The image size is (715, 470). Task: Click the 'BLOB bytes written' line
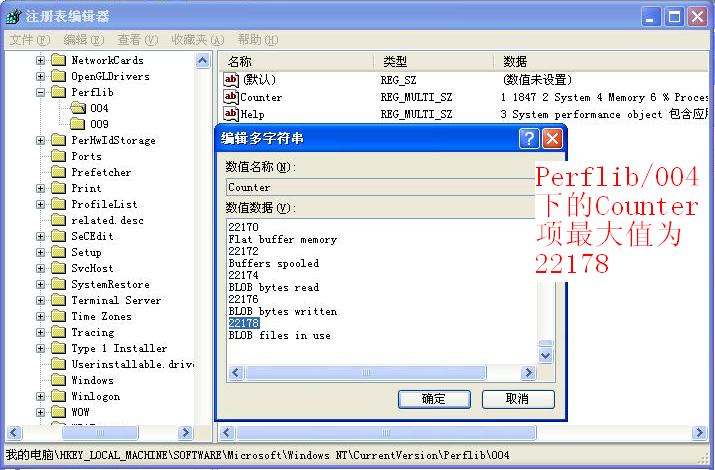coord(283,311)
